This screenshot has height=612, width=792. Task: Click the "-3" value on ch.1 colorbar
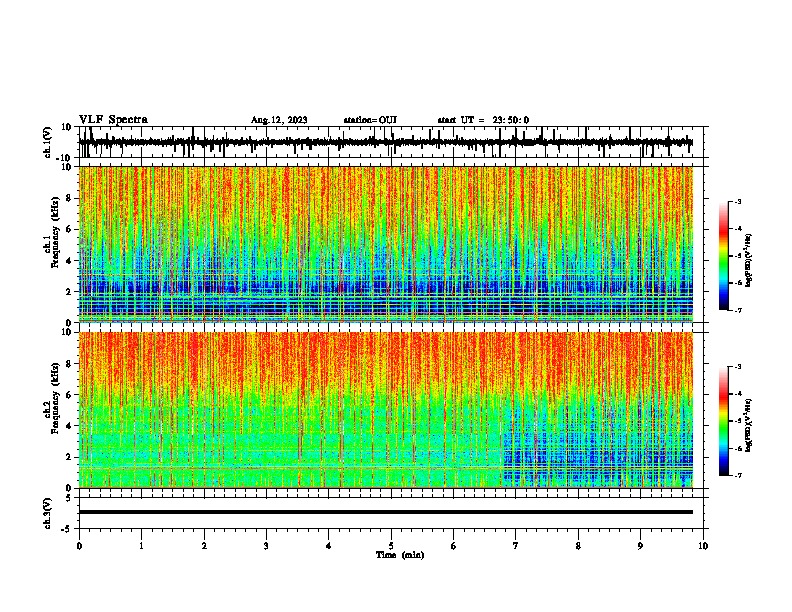(738, 201)
